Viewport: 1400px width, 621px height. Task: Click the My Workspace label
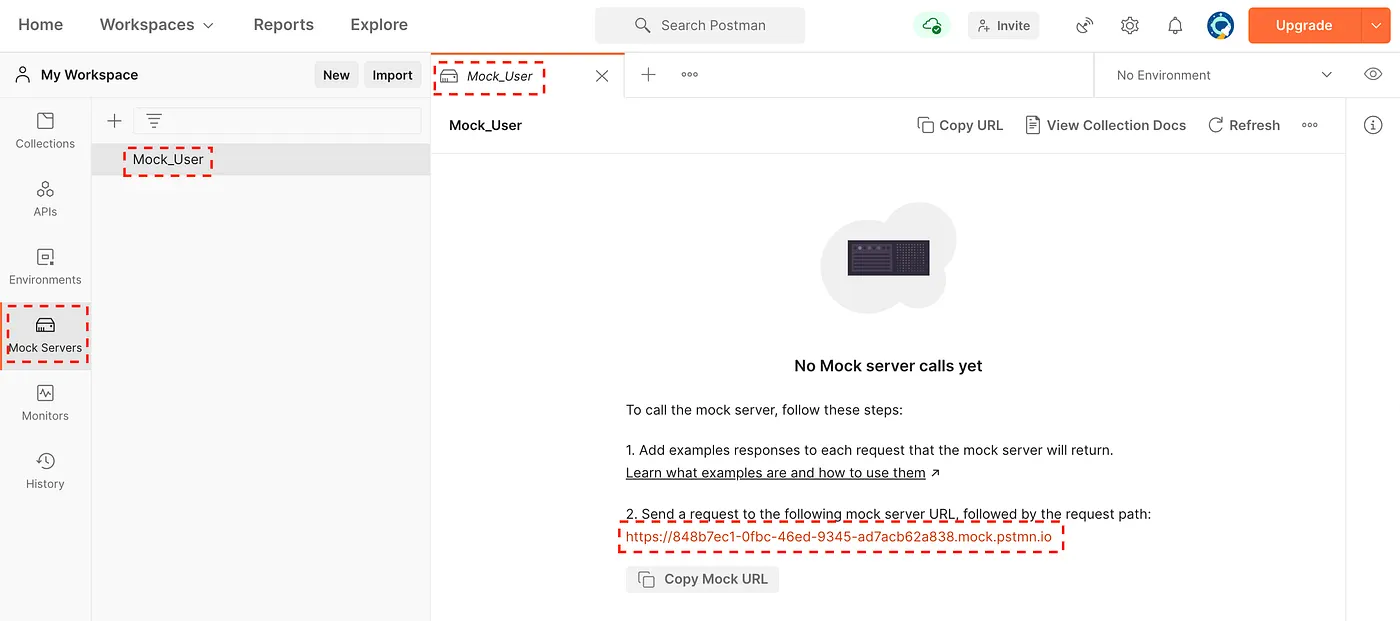[89, 75]
